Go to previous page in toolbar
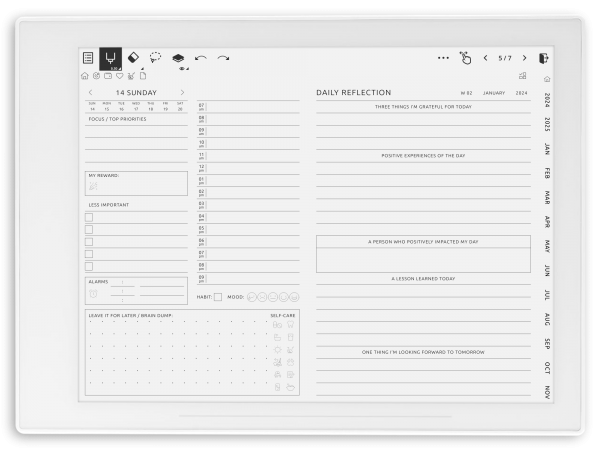Viewport: 600px width, 450px height. point(486,58)
